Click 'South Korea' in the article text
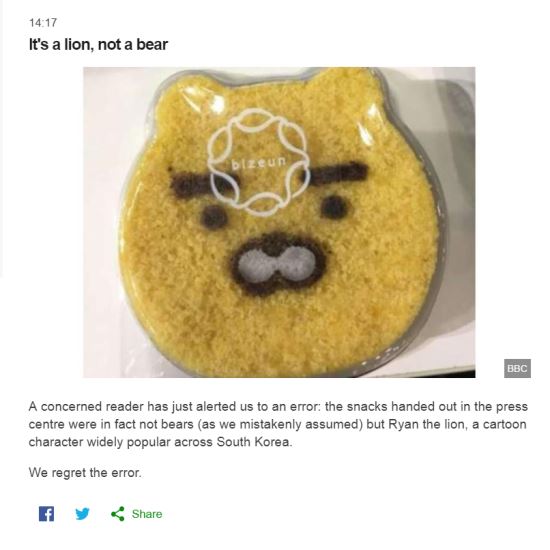The width and height of the screenshot is (550, 550). tap(254, 442)
